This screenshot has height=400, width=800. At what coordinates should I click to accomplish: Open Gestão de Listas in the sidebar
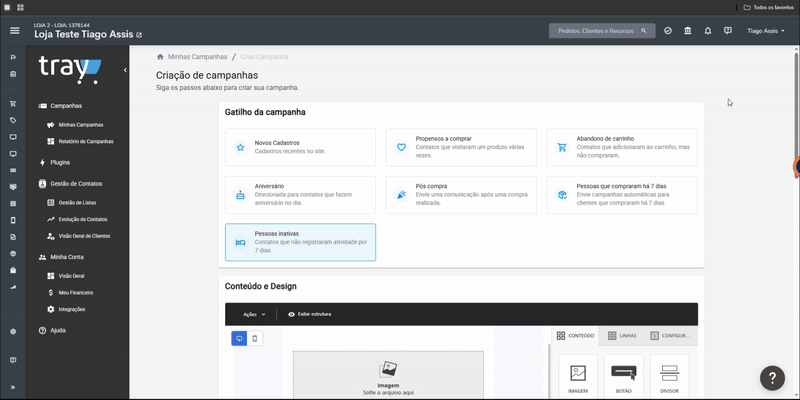pos(71,203)
